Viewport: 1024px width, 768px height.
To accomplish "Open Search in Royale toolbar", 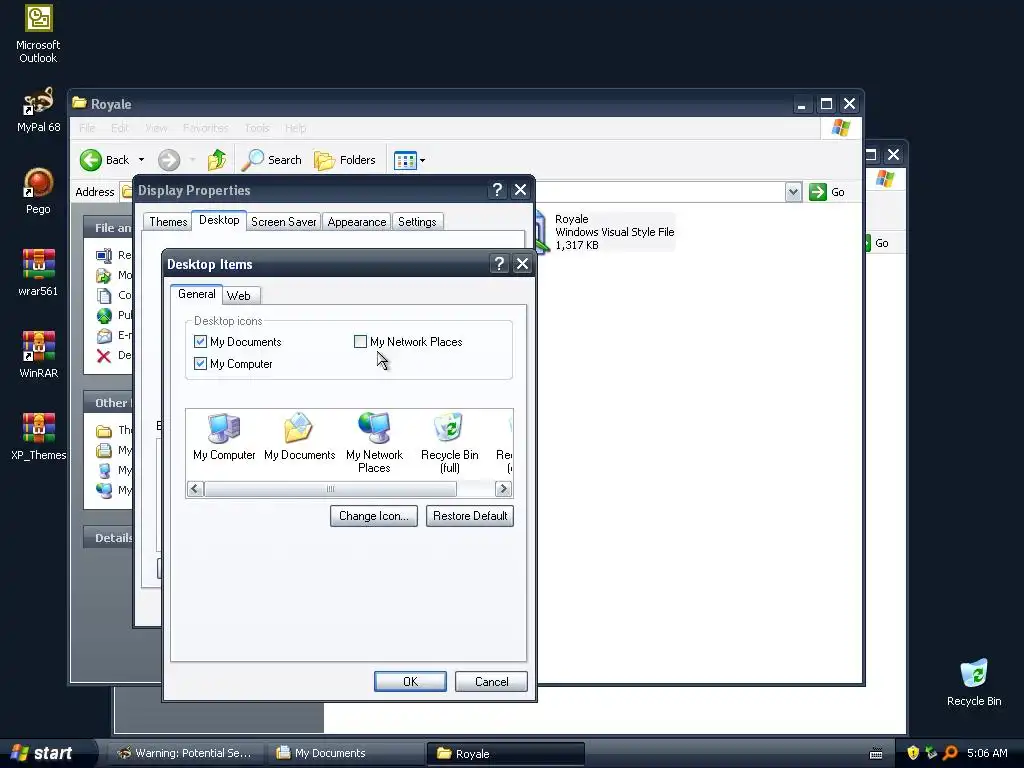I will point(272,160).
